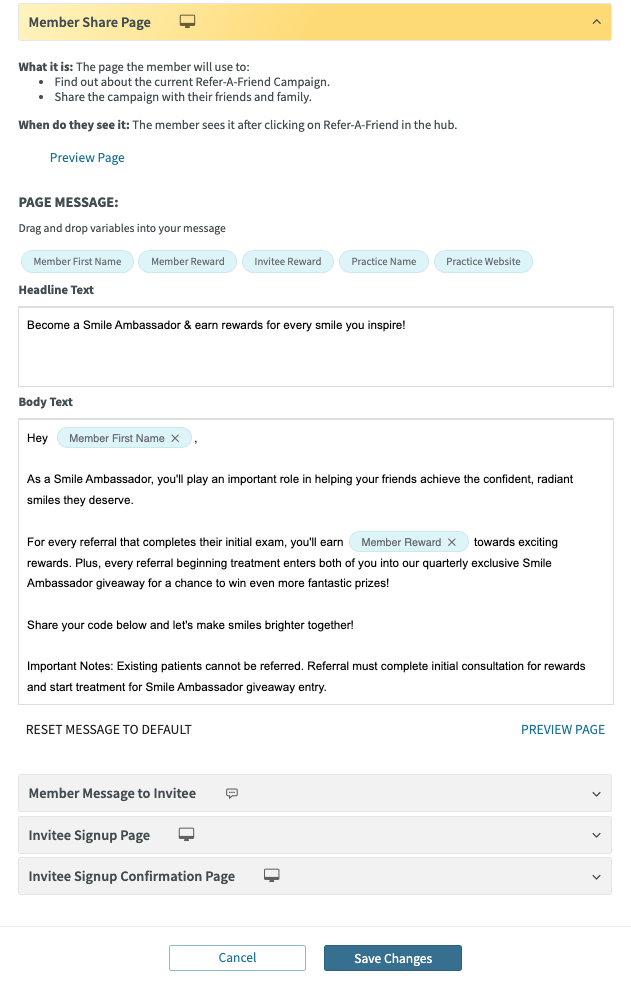The image size is (631, 989).
Task: Click the monitor icon on Invitee Signup Confirmation Page
Action: click(x=271, y=875)
